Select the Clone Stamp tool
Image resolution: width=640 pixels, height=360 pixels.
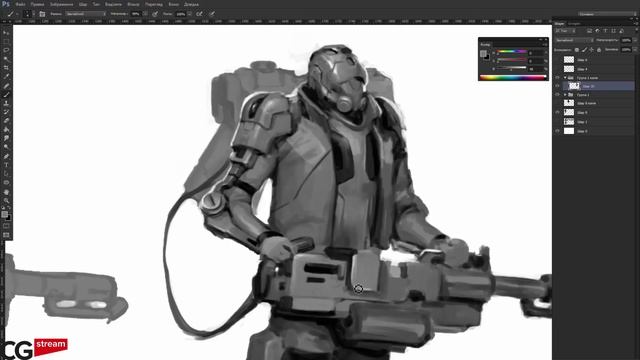tap(6, 103)
